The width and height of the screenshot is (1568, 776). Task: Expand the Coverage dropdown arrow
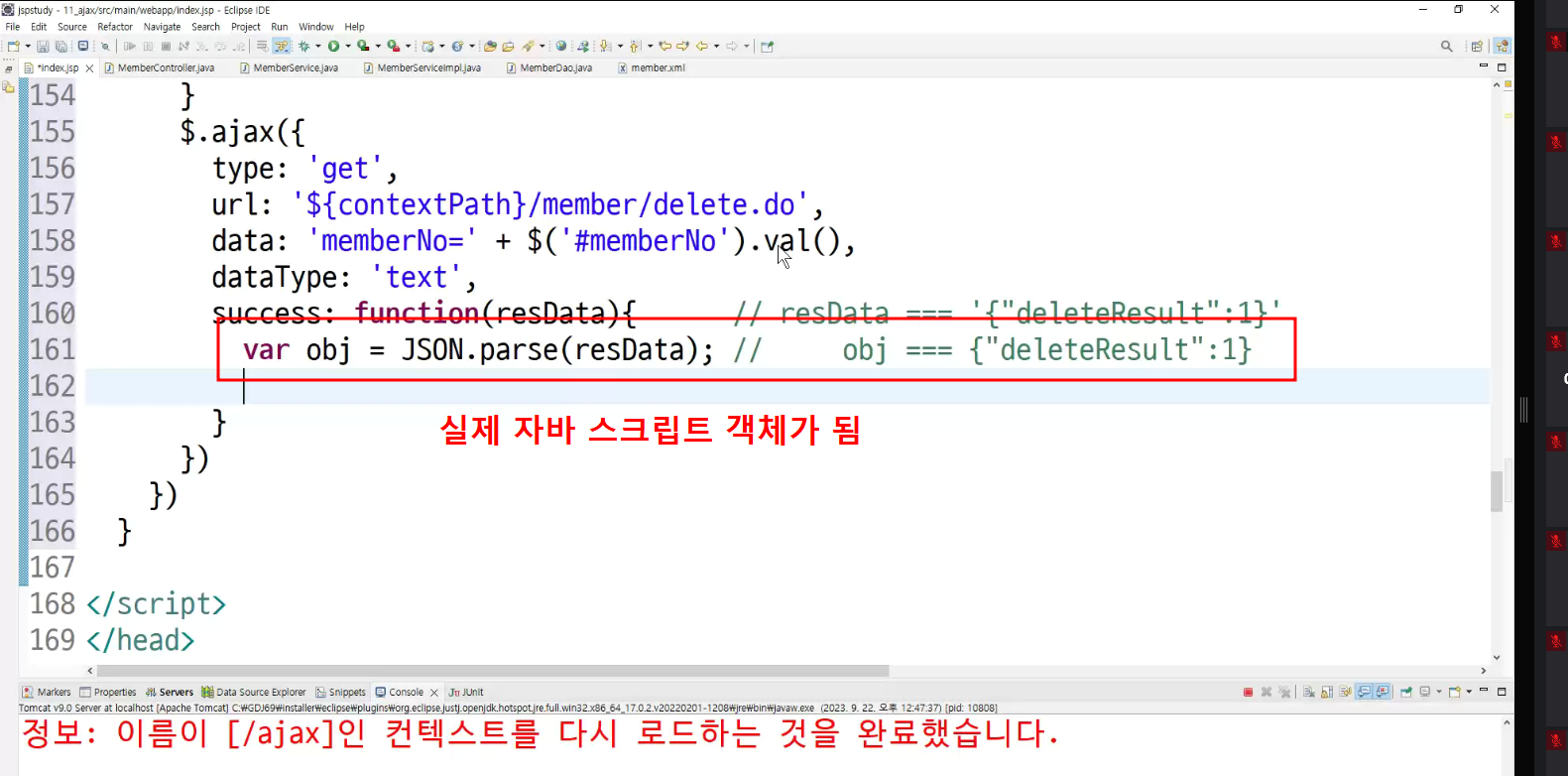(378, 47)
